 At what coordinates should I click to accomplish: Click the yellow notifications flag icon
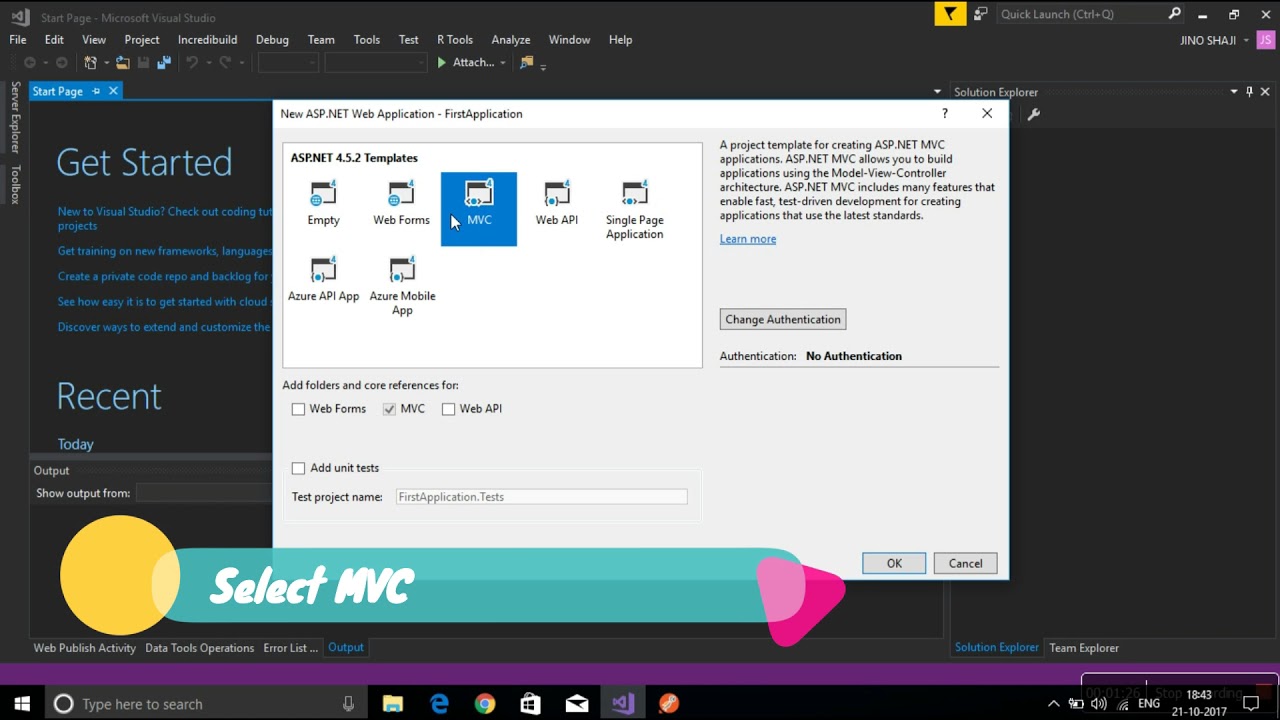pyautogui.click(x=950, y=14)
